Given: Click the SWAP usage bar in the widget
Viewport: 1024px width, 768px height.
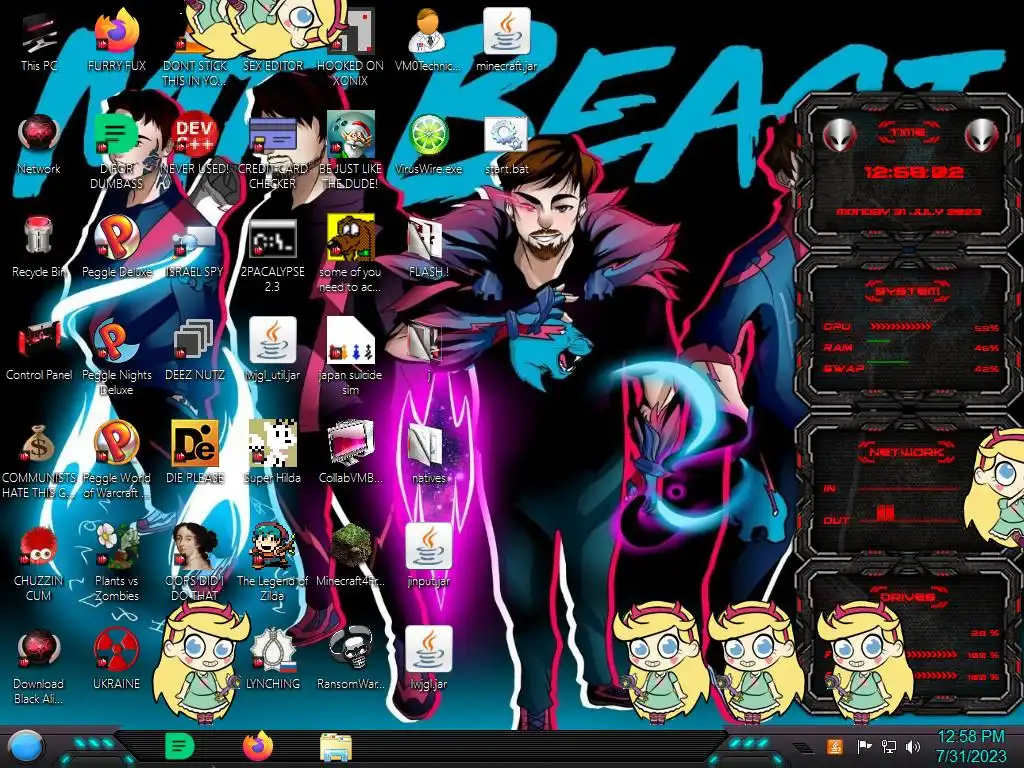Looking at the screenshot, I should coord(888,362).
